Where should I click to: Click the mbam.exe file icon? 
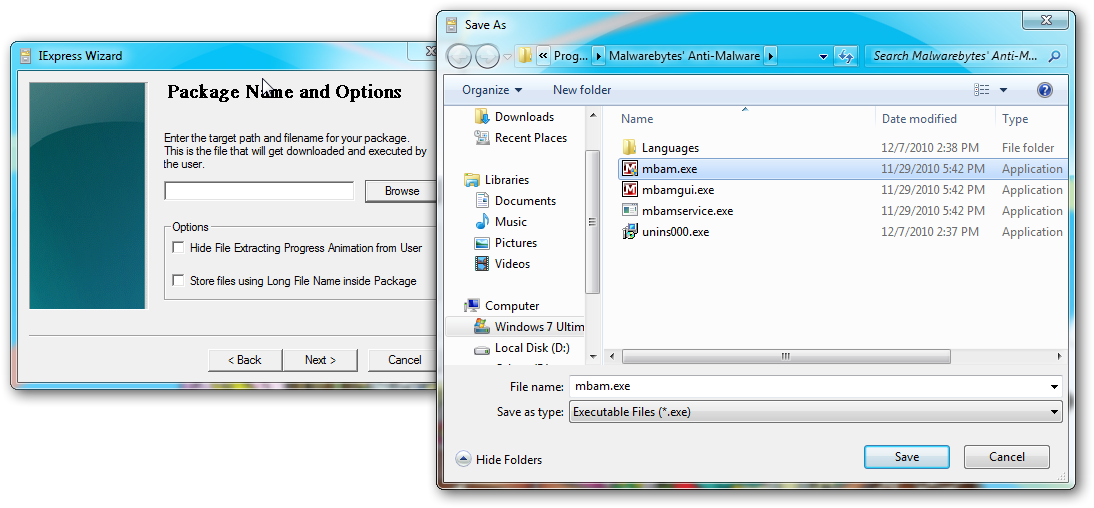(x=630, y=169)
